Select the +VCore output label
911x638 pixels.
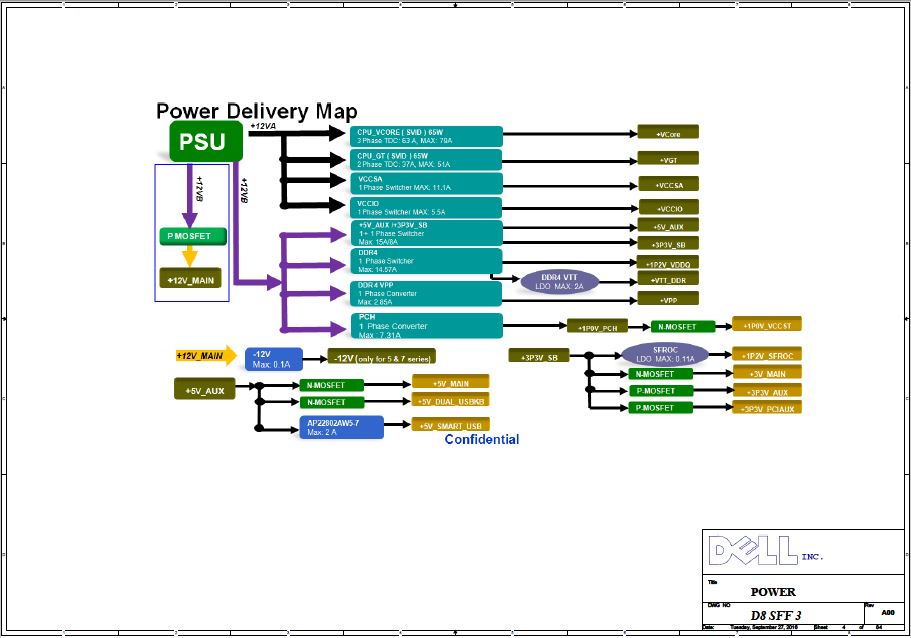[x=668, y=132]
